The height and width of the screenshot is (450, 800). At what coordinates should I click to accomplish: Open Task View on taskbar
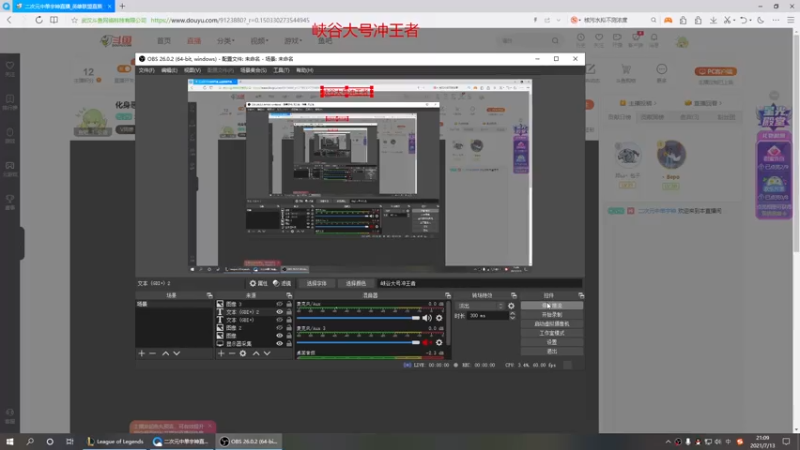[70, 441]
